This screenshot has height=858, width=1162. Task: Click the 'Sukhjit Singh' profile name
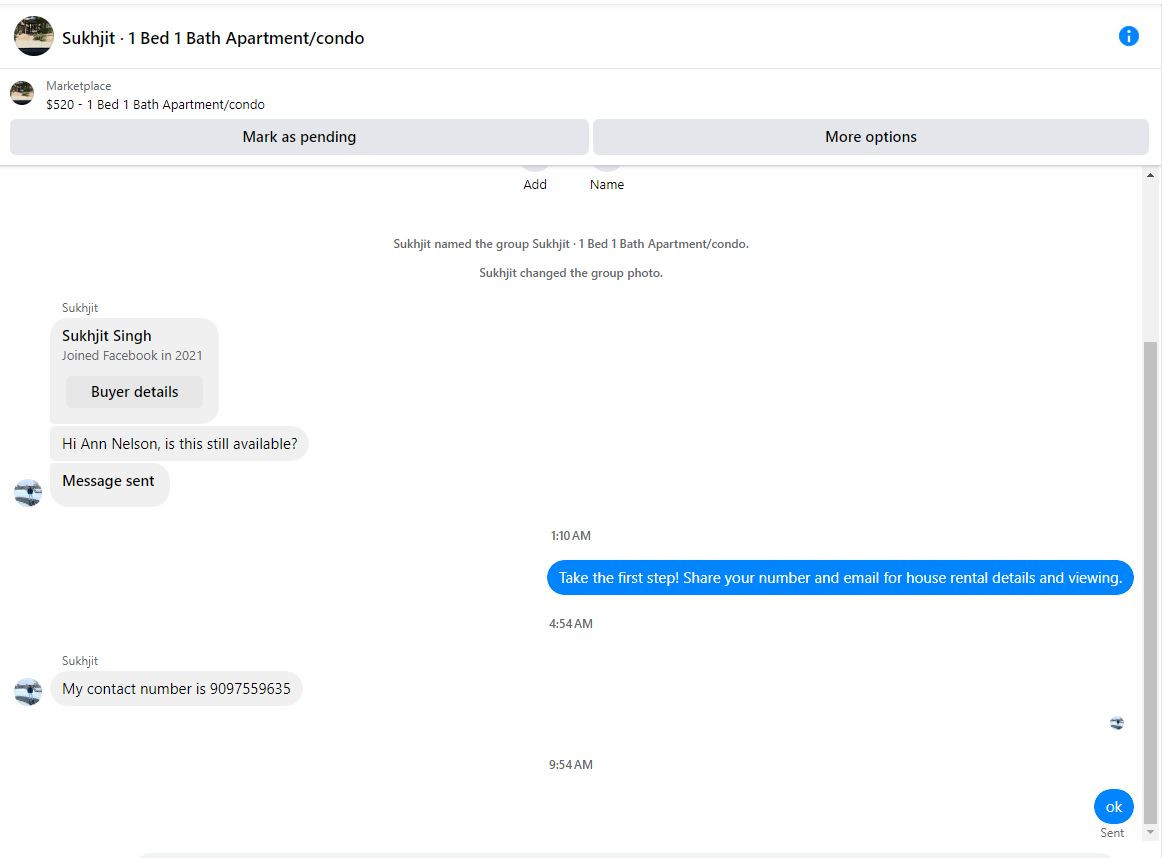tap(107, 336)
